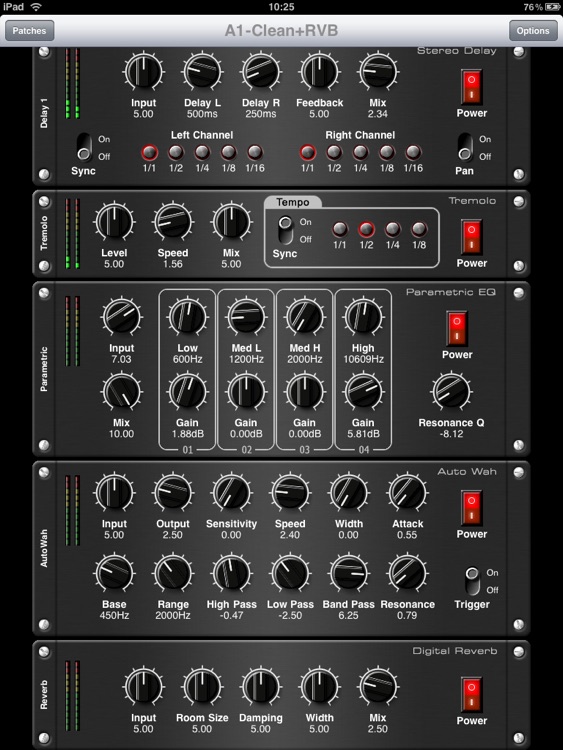Image resolution: width=563 pixels, height=750 pixels.
Task: Click the EQ High frequency knob
Action: 364,317
